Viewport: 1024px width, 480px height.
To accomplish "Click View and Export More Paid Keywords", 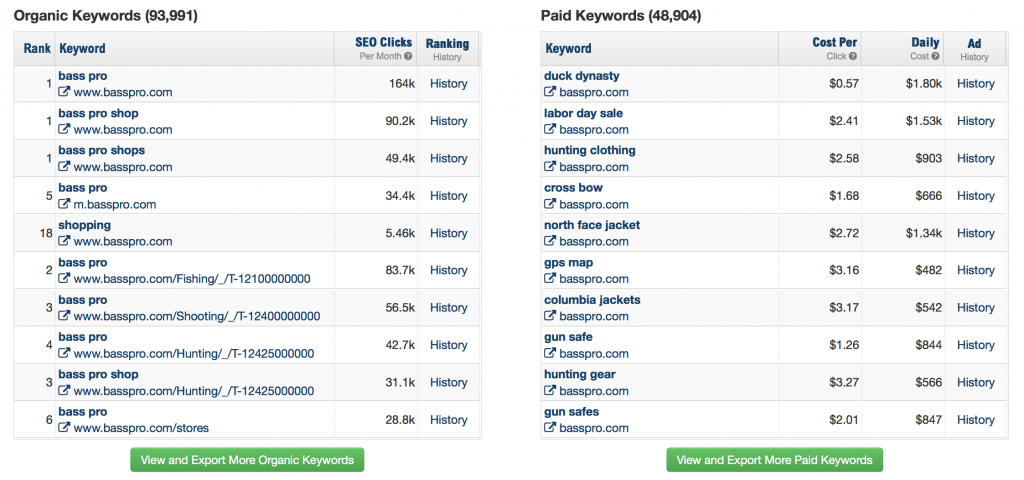I will 774,460.
